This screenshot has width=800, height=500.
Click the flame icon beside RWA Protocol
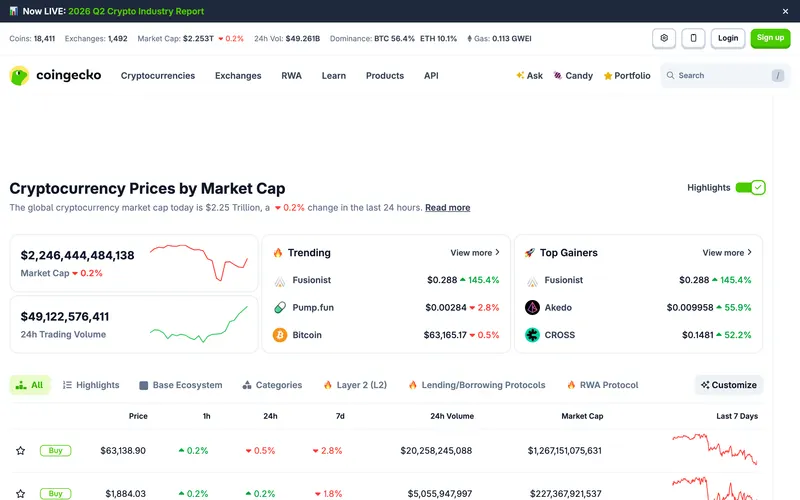[571, 385]
